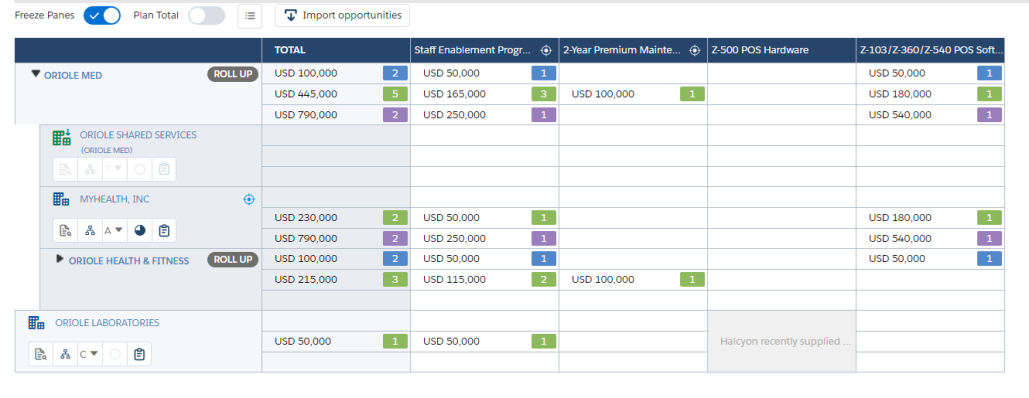Expand the ORIOLE HEALTH & FITNESS row
The height and width of the screenshot is (398, 1029).
pyautogui.click(x=60, y=259)
